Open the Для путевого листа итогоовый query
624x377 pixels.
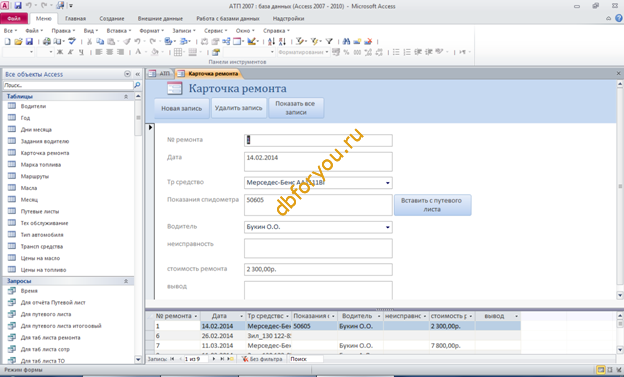click(61, 326)
